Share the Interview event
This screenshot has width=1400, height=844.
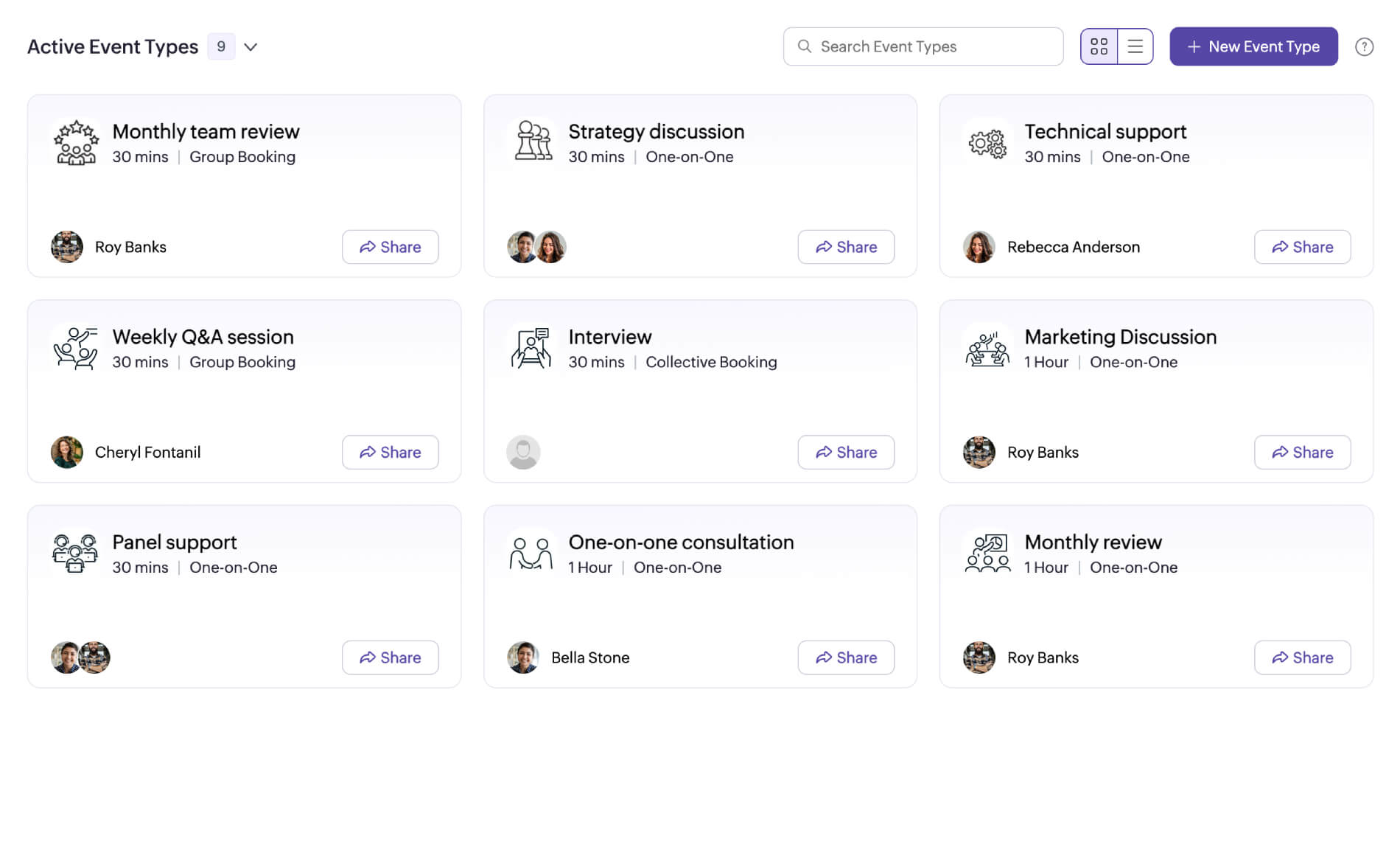pos(846,453)
